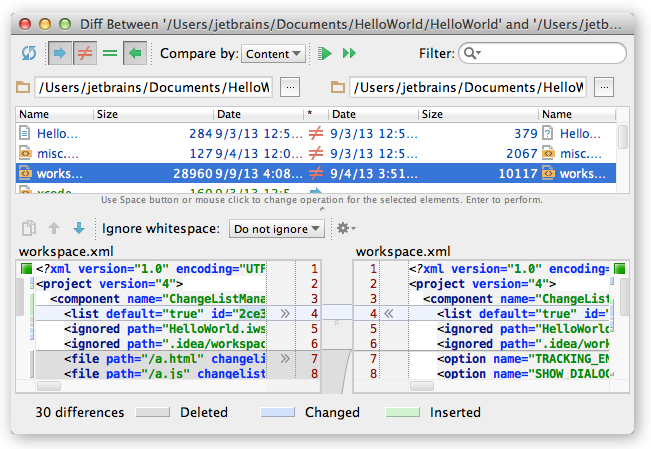
Task: Click the left browse (...) button
Action: coord(290,87)
